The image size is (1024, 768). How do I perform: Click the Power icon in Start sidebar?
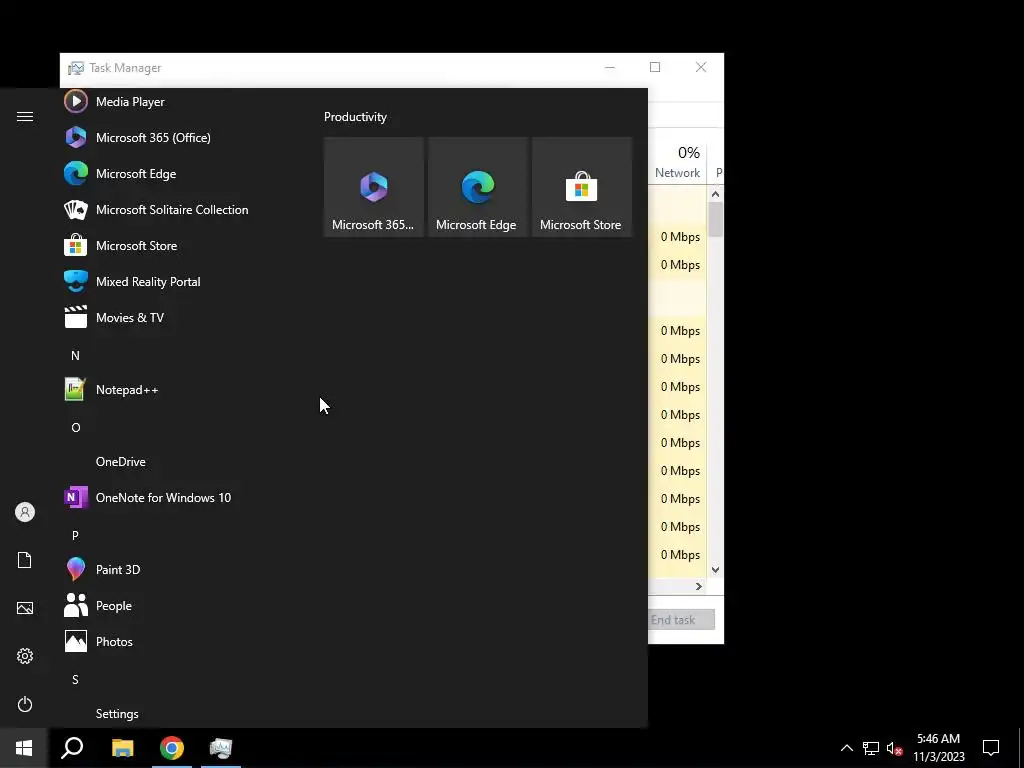point(25,704)
